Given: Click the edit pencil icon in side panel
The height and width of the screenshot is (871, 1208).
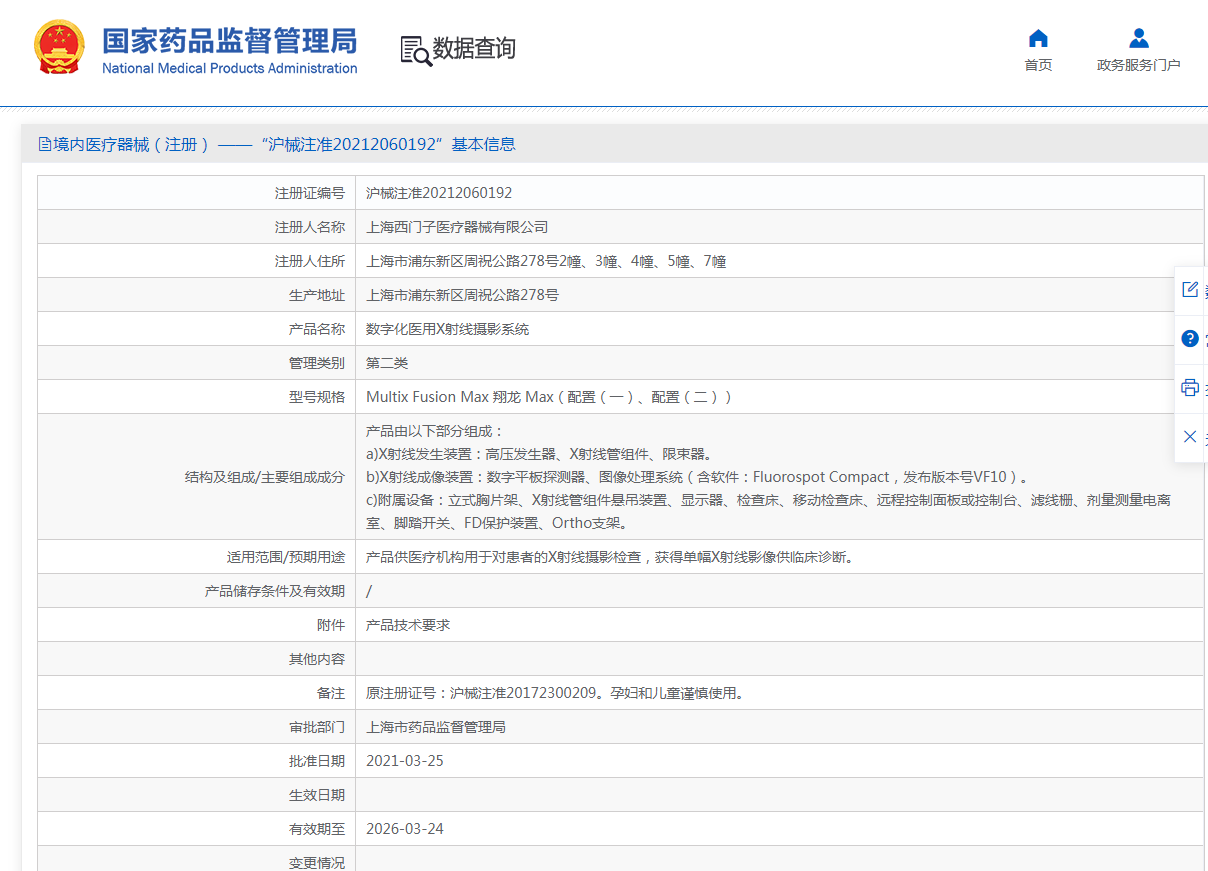Looking at the screenshot, I should [x=1190, y=289].
